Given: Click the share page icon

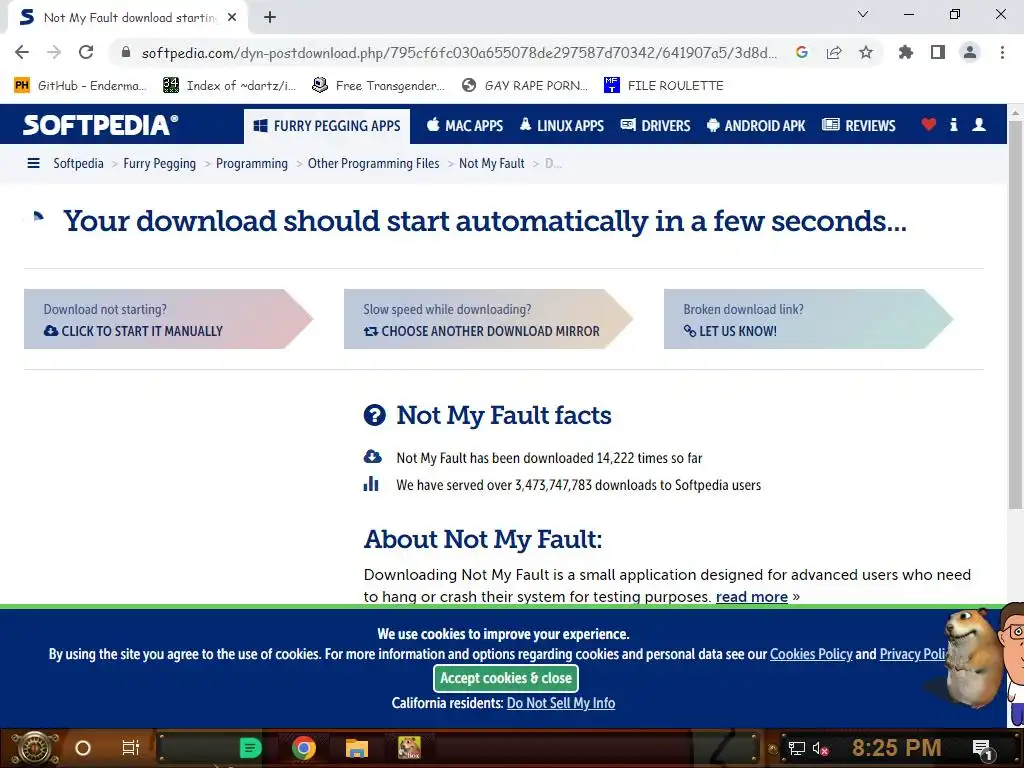Looking at the screenshot, I should [x=834, y=52].
